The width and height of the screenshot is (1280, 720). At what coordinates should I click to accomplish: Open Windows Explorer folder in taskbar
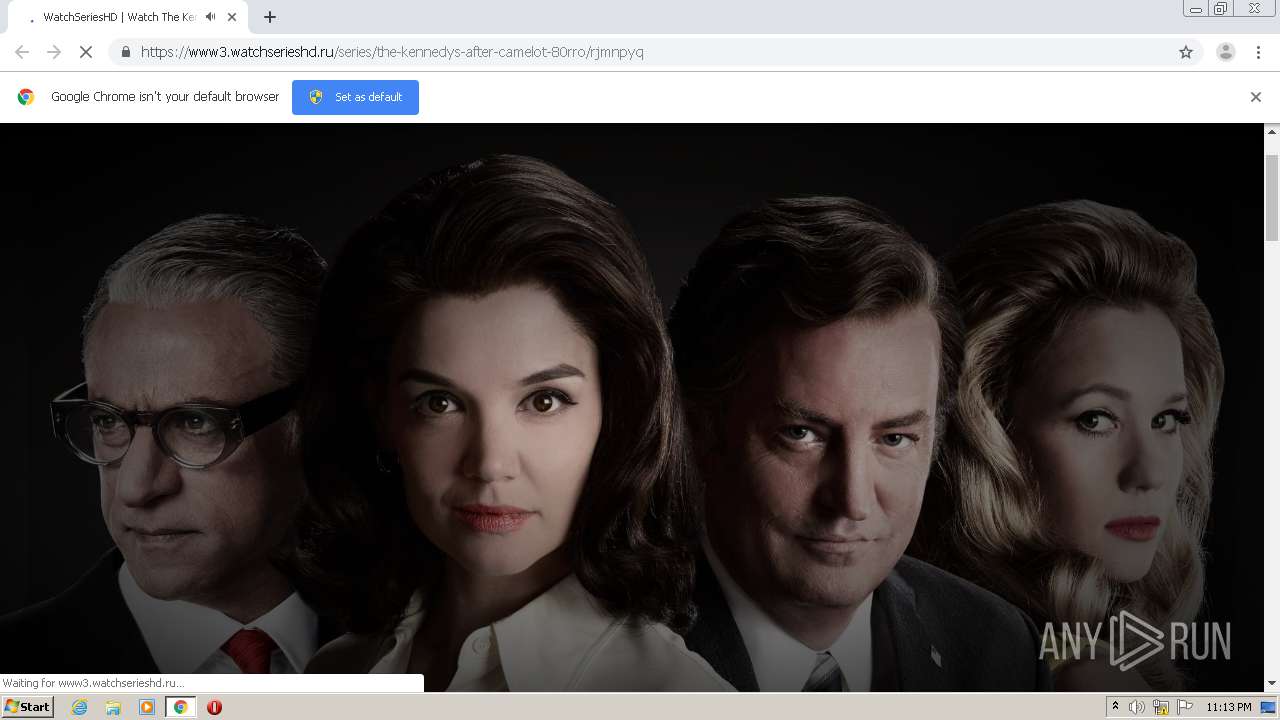click(113, 707)
